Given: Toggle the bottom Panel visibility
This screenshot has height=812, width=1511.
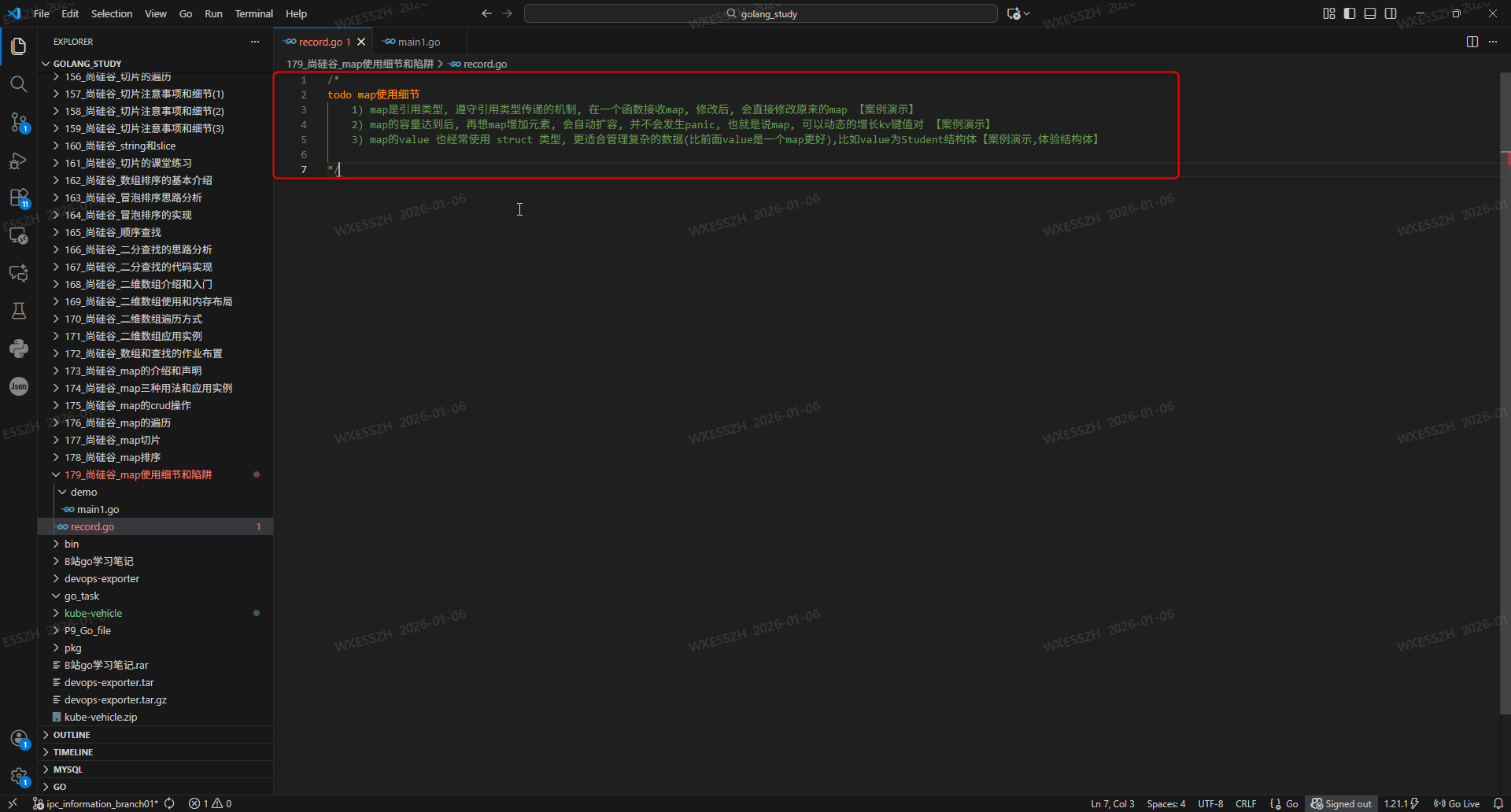Looking at the screenshot, I should [1370, 13].
